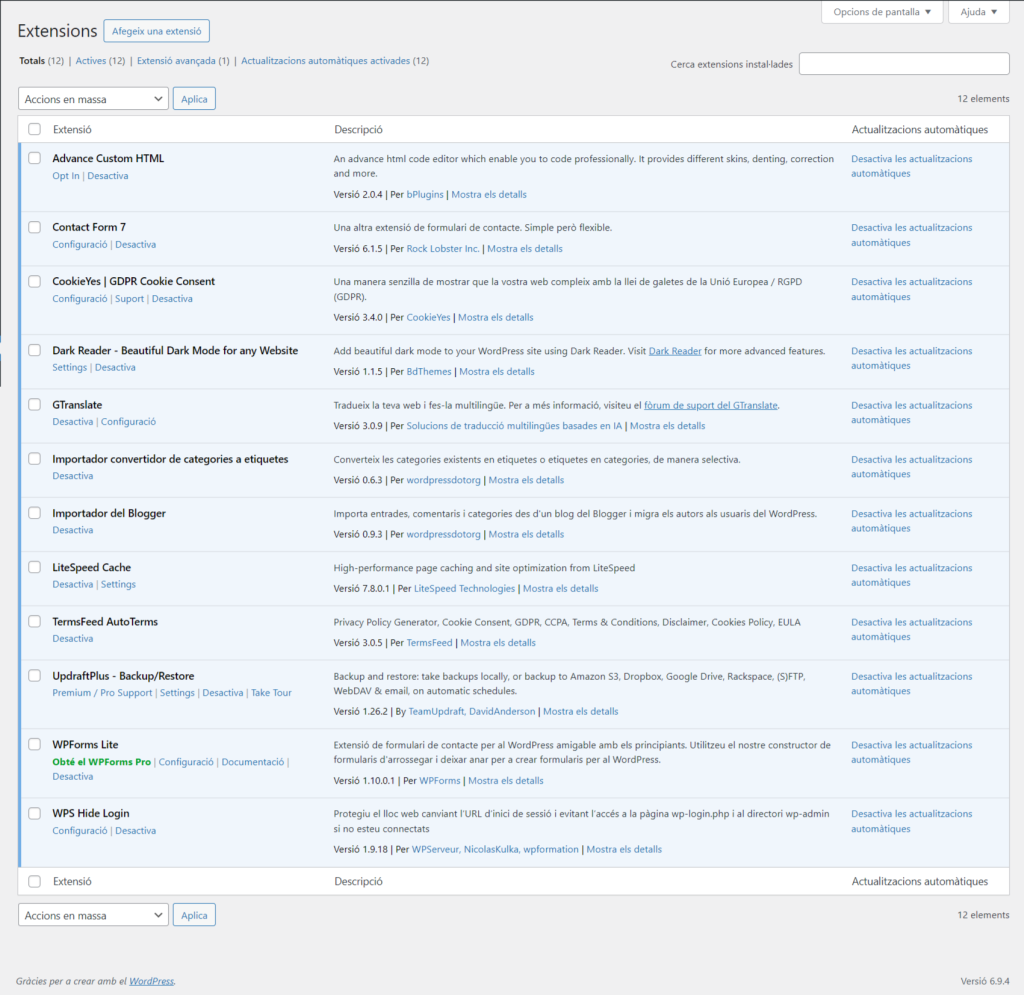The height and width of the screenshot is (995, 1024).
Task: Click the plugin search input field
Action: pyautogui.click(x=903, y=64)
